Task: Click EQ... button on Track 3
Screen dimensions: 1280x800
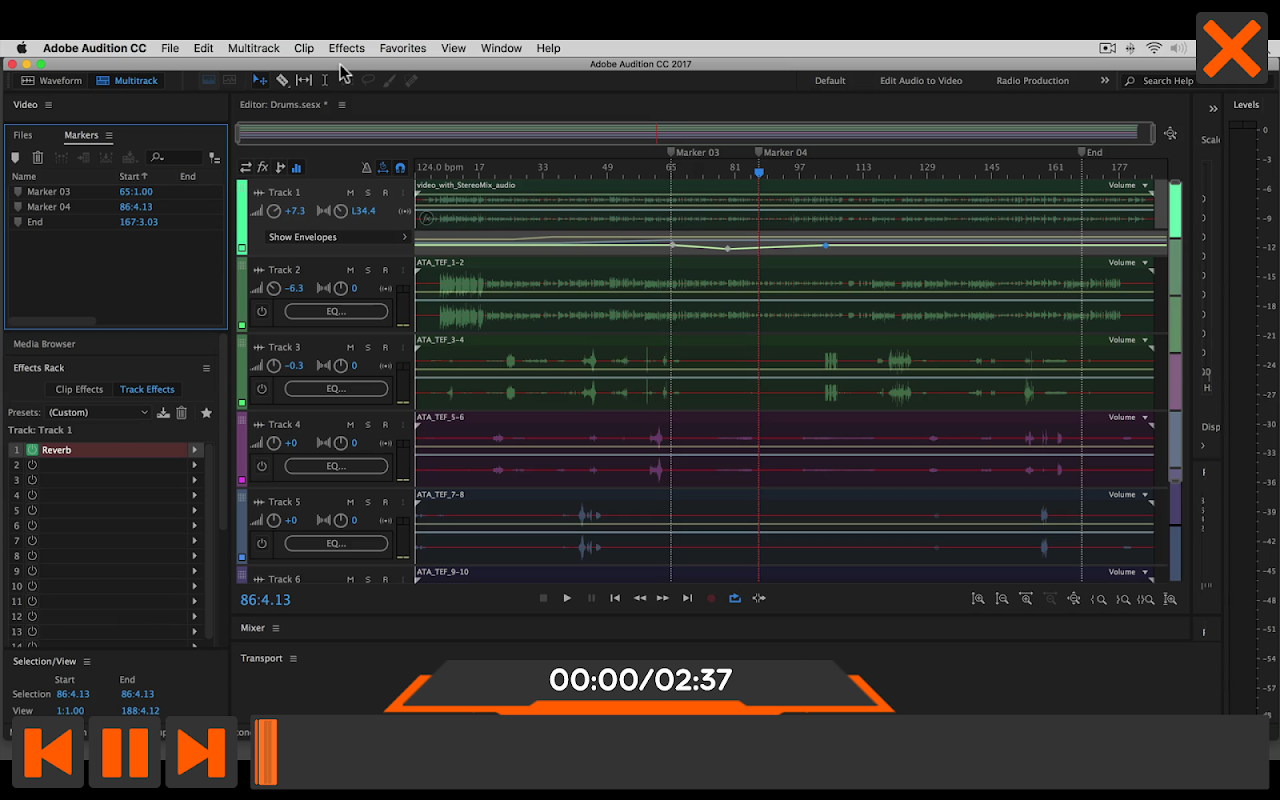Action: 336,389
